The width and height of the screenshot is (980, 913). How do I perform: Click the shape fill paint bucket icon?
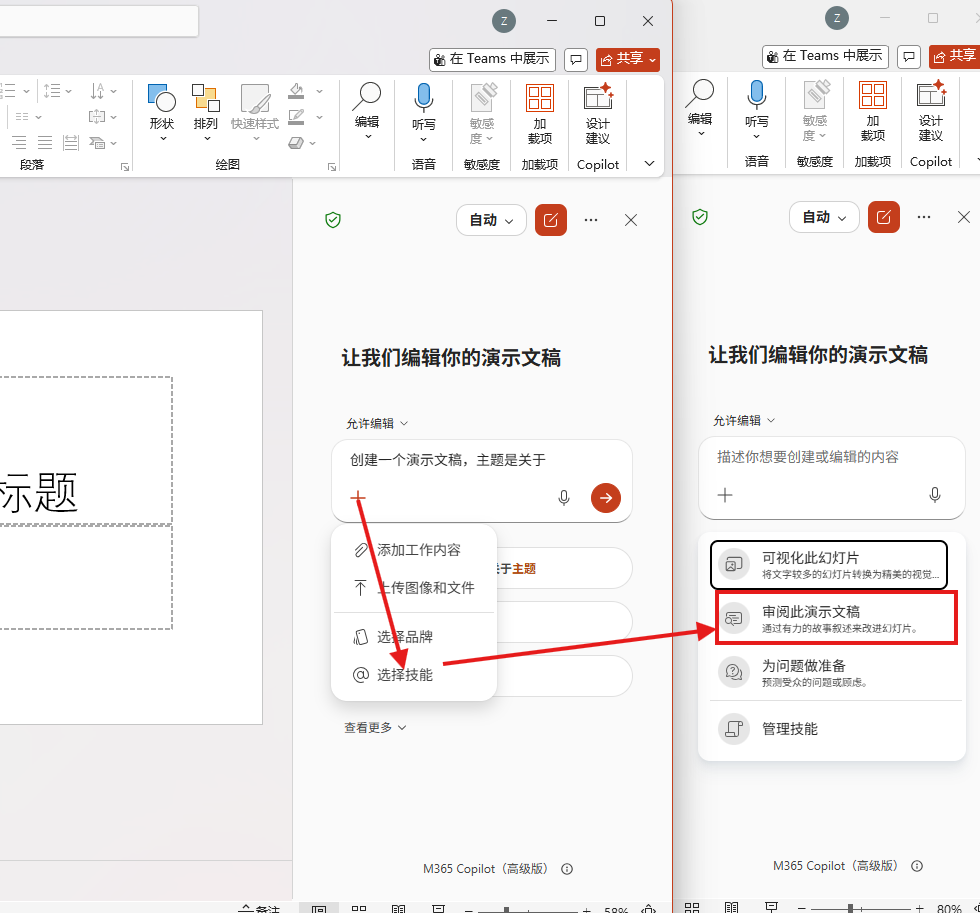[296, 91]
